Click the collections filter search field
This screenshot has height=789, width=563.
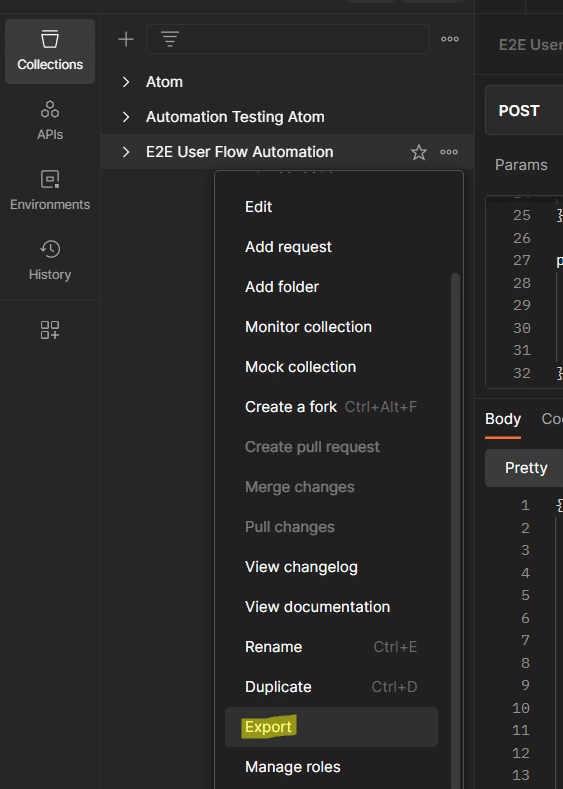click(288, 39)
